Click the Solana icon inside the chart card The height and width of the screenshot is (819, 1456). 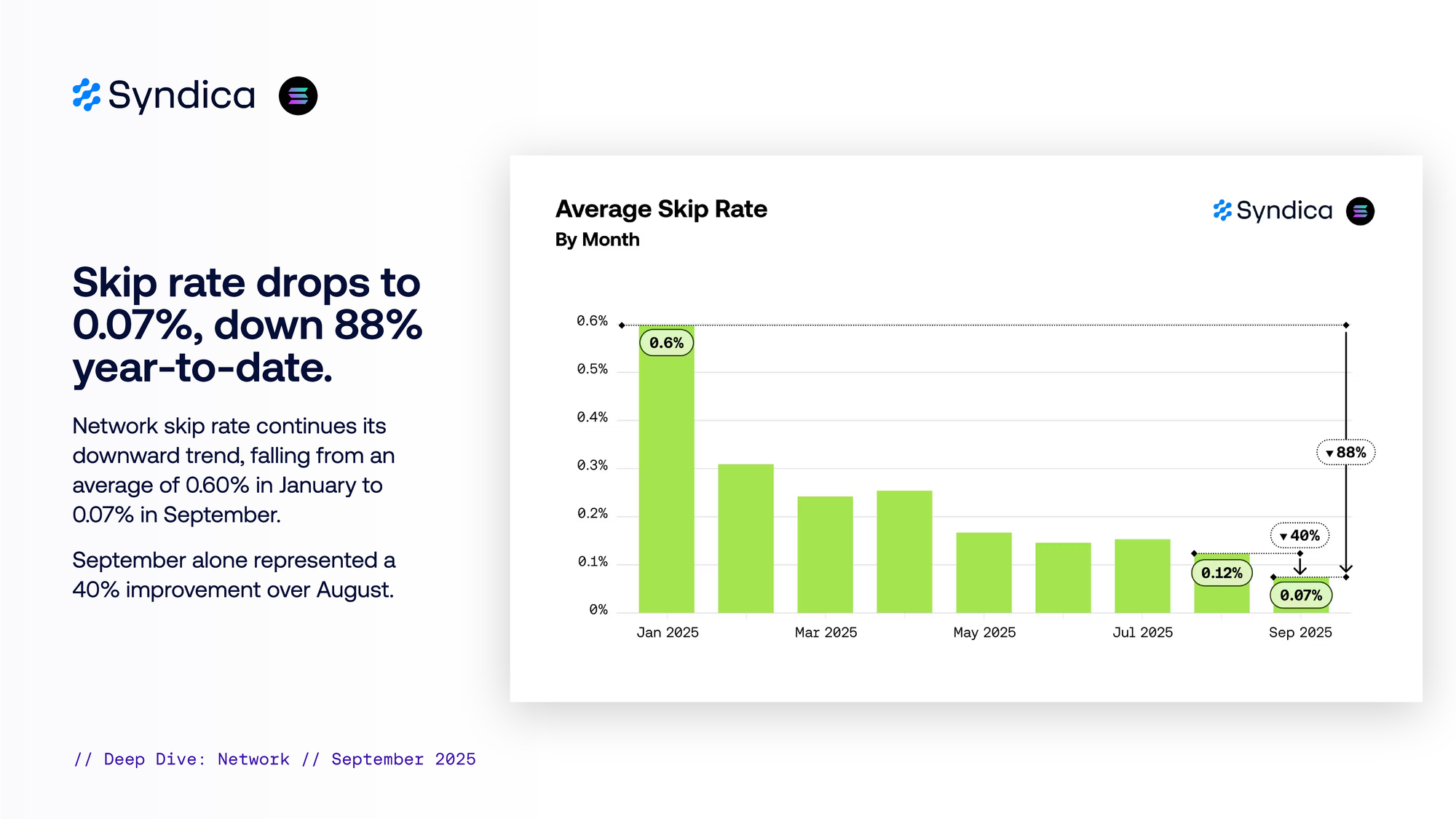coord(1359,211)
